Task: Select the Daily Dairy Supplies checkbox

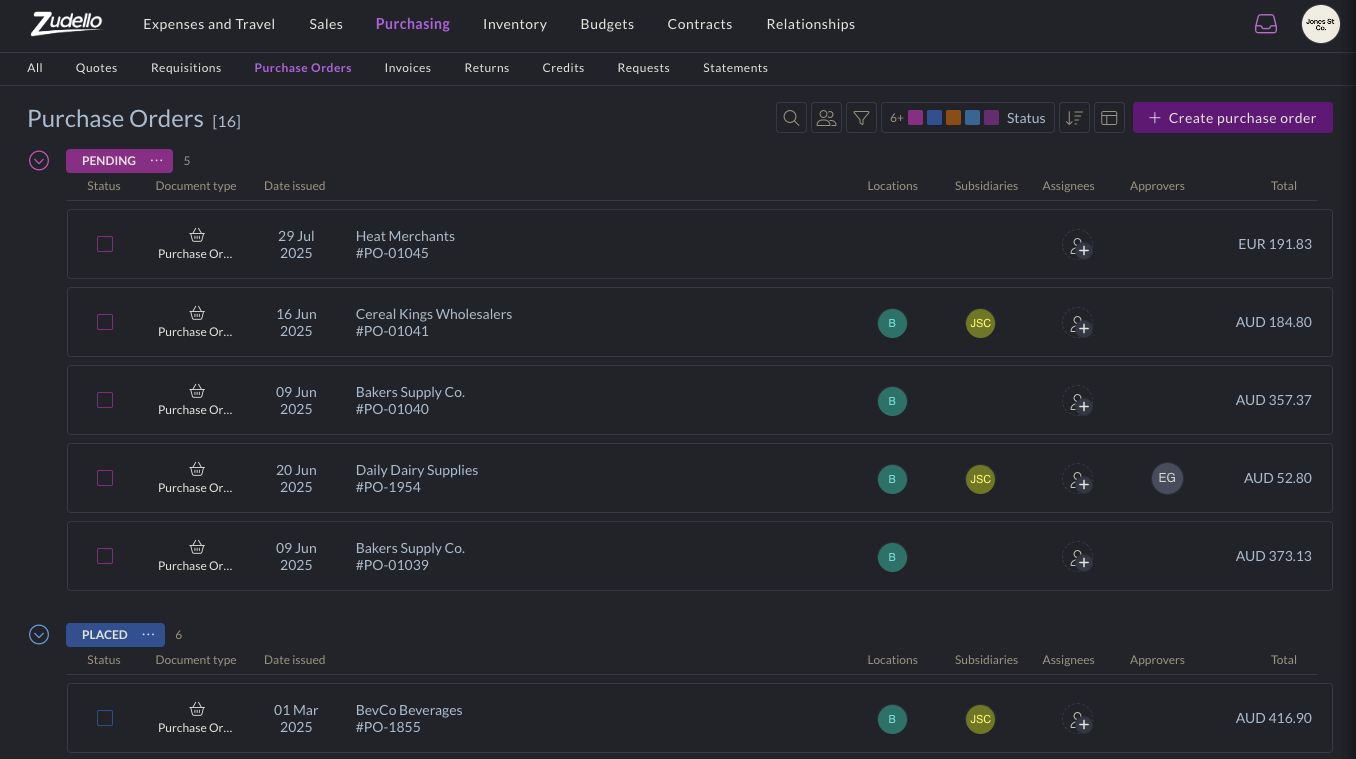Action: point(105,478)
